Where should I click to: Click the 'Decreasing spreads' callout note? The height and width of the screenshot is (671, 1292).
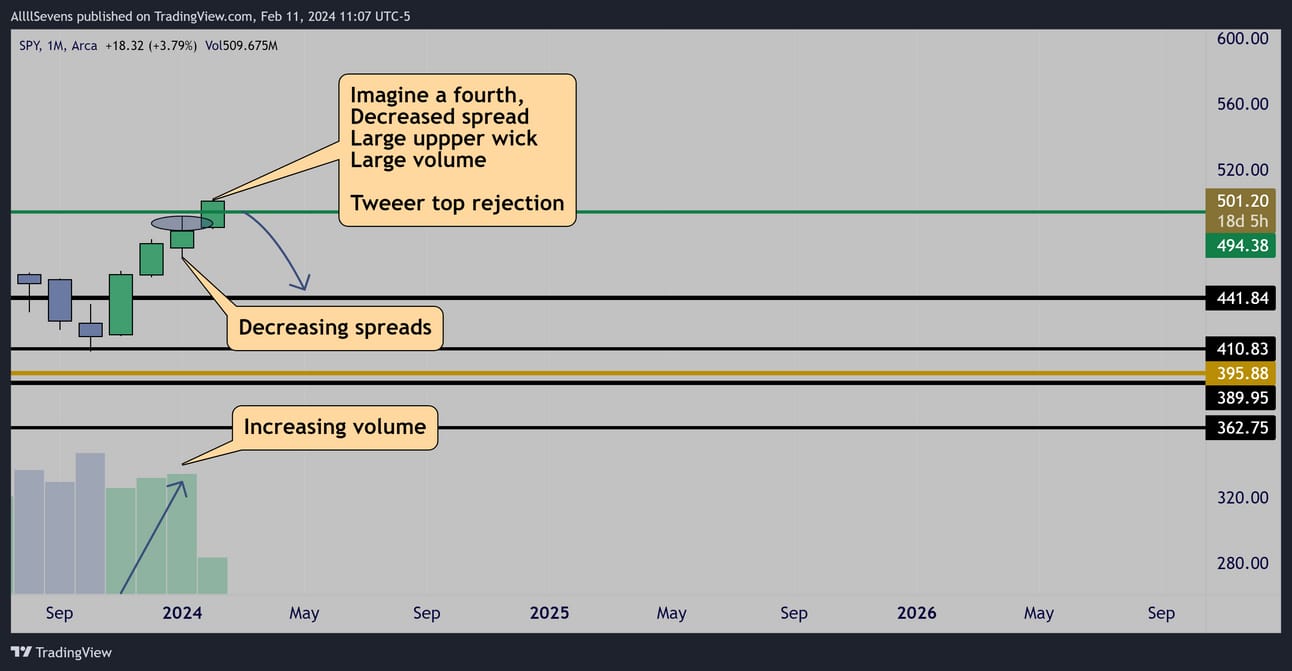point(335,327)
